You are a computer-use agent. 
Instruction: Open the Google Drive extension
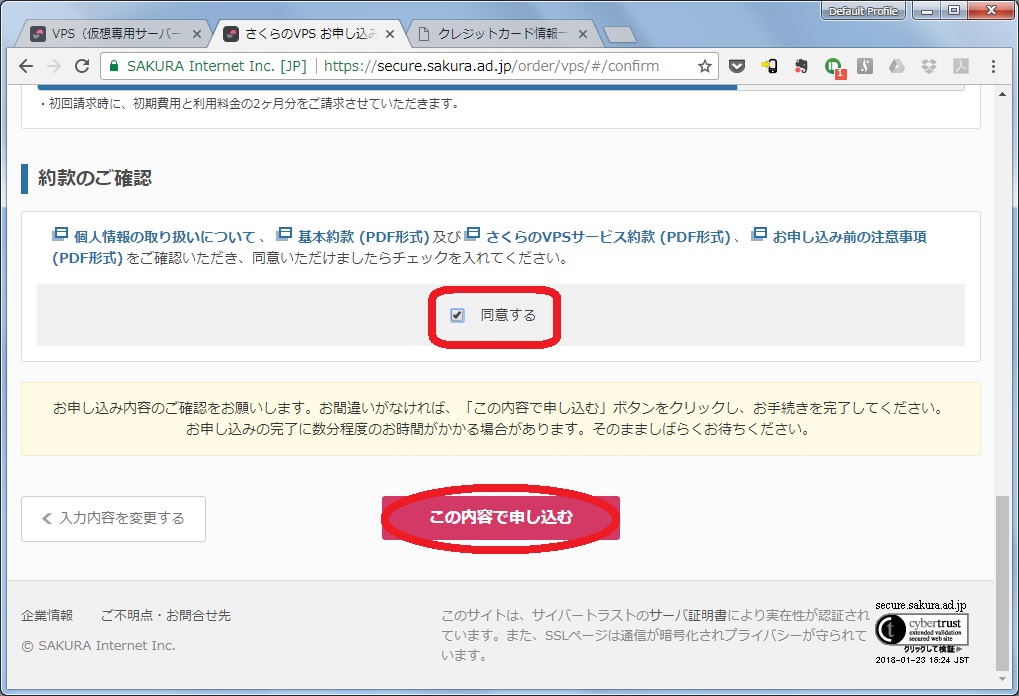pyautogui.click(x=897, y=66)
